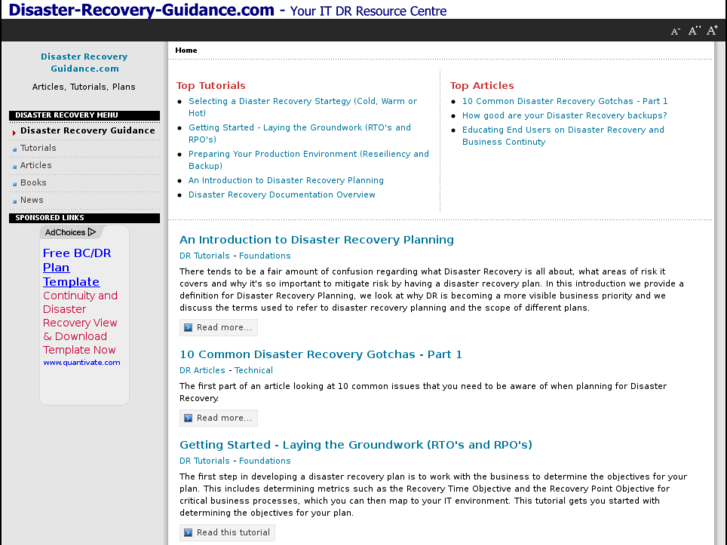Open Technical category link
Image resolution: width=727 pixels, height=545 pixels.
(253, 371)
